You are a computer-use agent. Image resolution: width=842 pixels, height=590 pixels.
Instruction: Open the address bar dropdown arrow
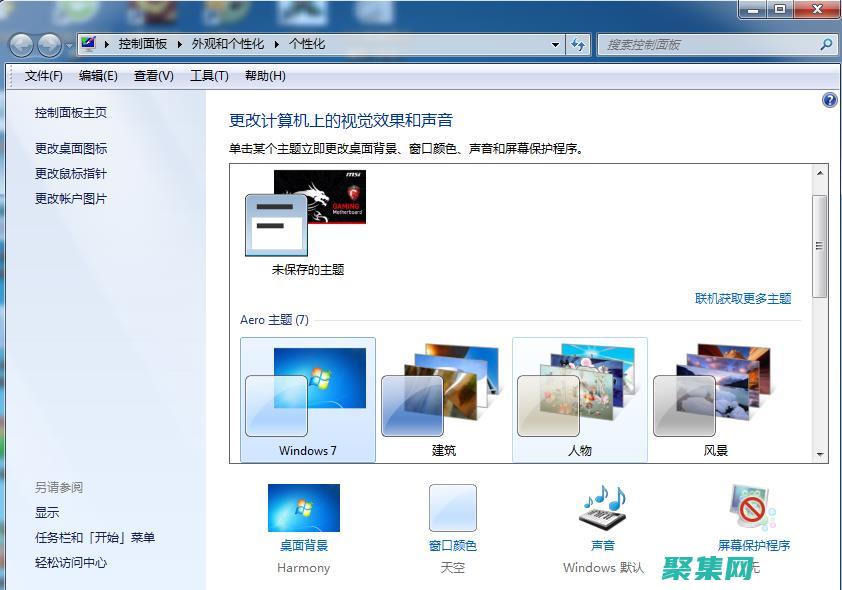point(554,44)
